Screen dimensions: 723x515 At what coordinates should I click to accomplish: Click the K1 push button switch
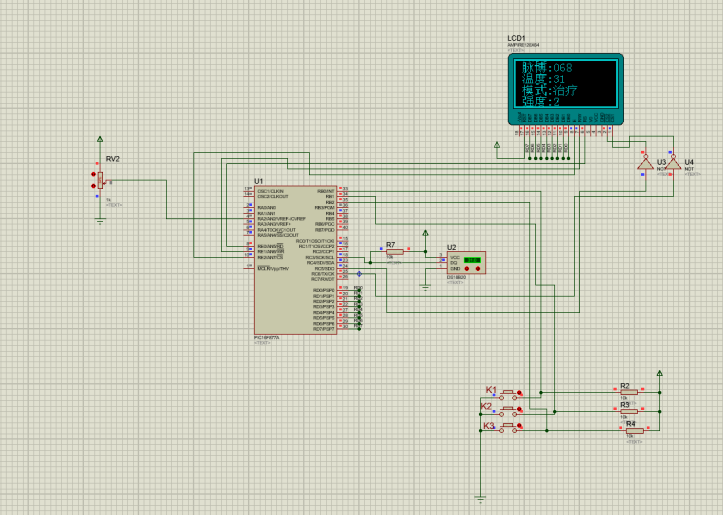click(509, 393)
